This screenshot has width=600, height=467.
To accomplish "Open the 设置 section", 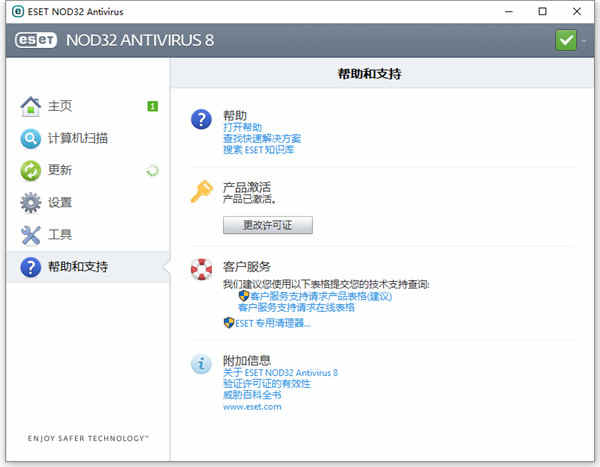I will pos(60,202).
